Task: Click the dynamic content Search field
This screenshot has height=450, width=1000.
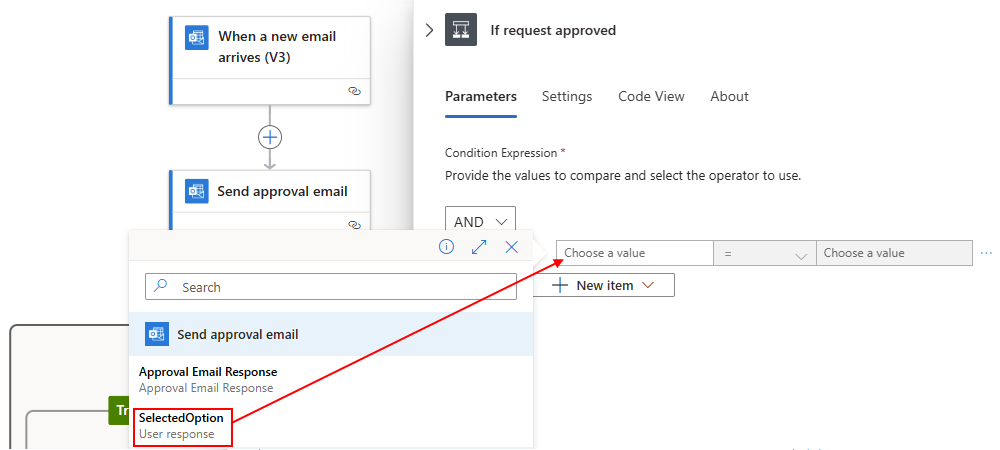Action: (330, 287)
